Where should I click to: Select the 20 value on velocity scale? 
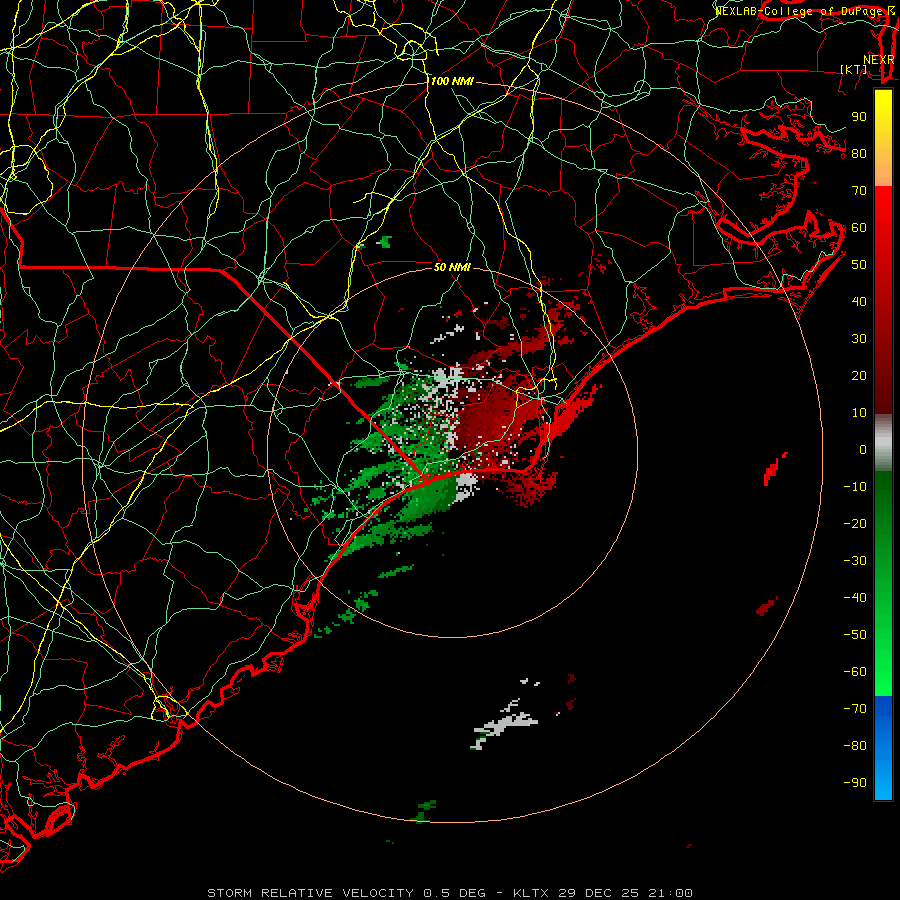(859, 376)
